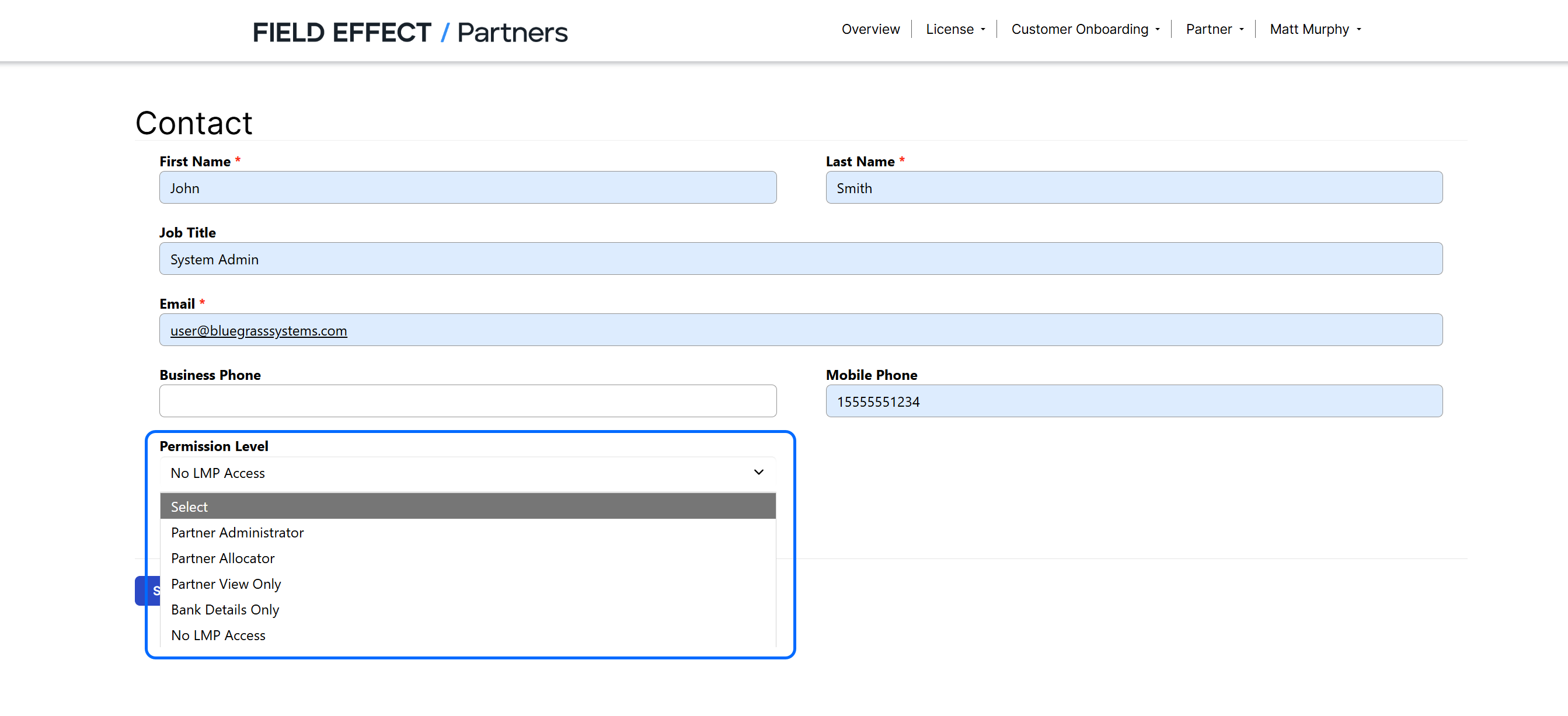Viewport: 1568px width, 716px height.
Task: Expand the Customer Onboarding menu
Action: (1085, 29)
